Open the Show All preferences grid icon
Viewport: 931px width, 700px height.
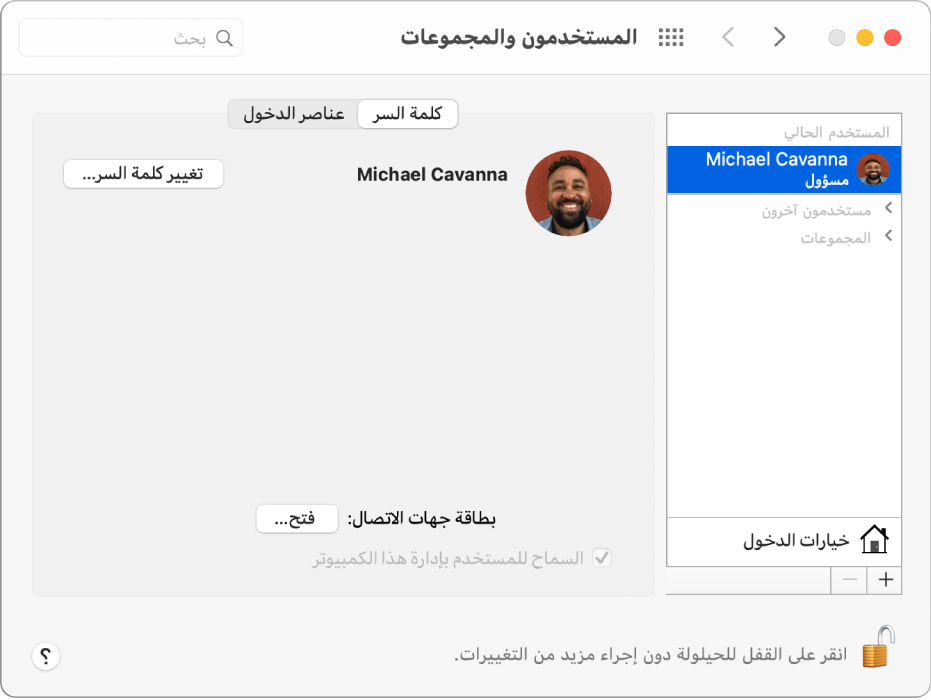pos(671,37)
